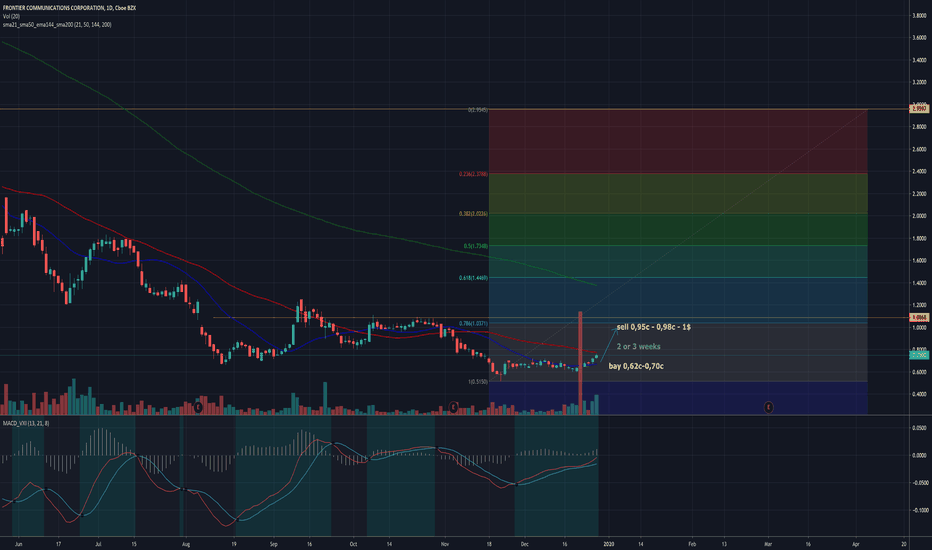Click the 1.2000 price axis label
Screen dimensions: 932x550
(x=920, y=305)
